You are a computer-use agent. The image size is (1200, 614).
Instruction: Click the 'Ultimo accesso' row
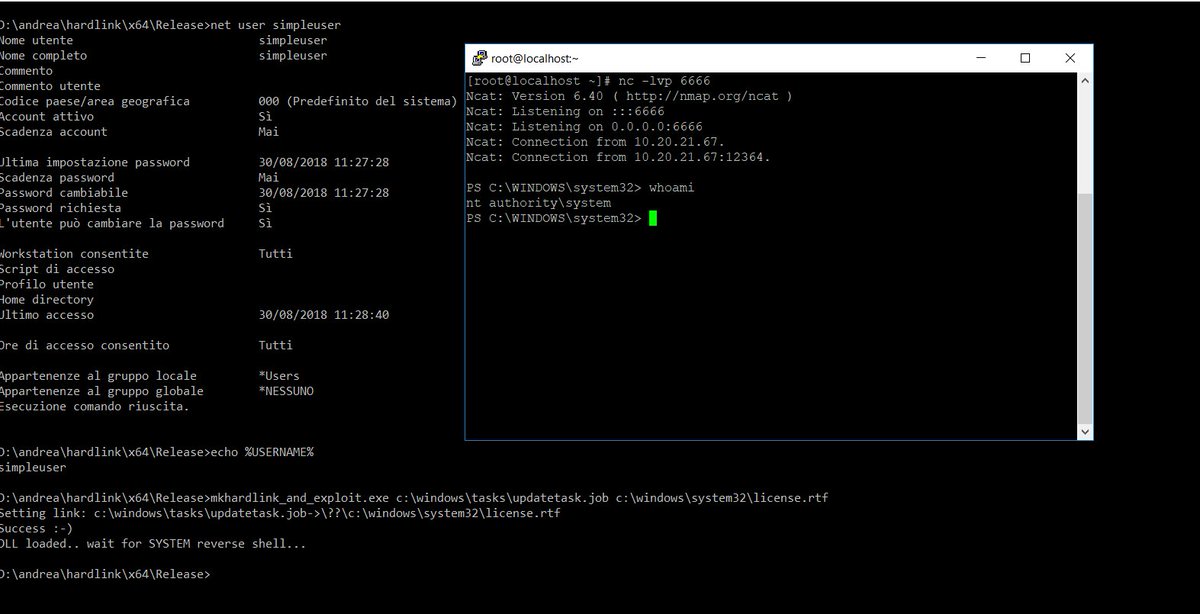click(194, 315)
